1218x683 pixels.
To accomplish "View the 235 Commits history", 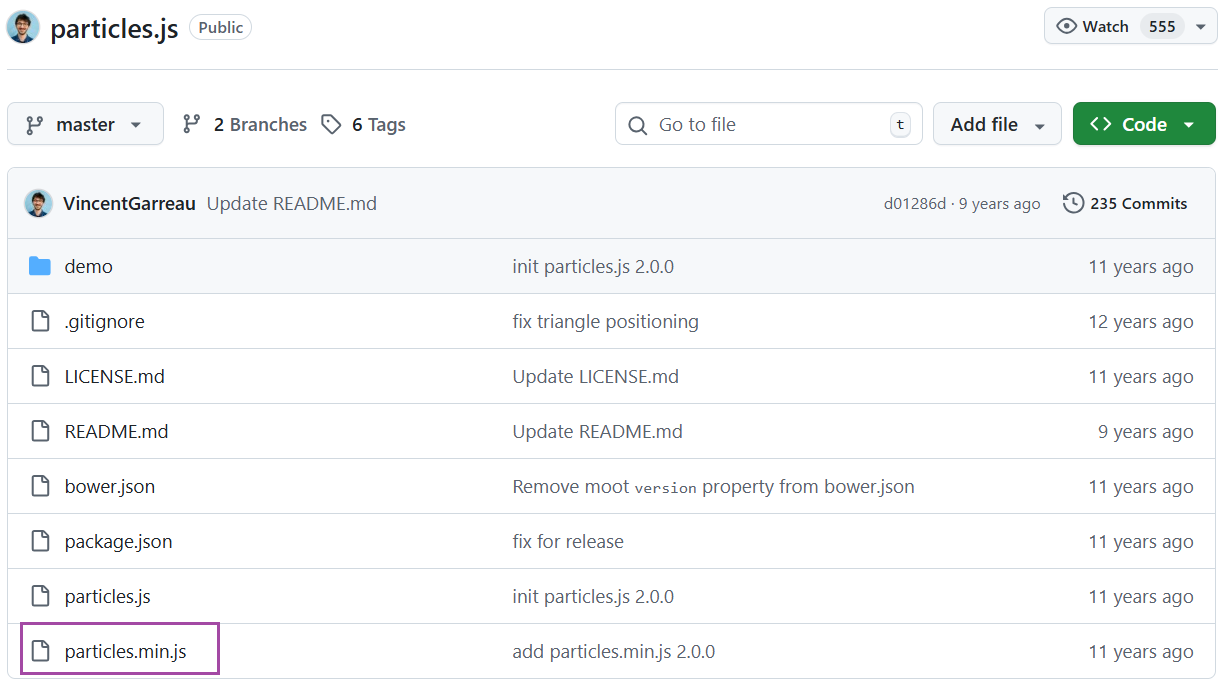I will (x=1126, y=203).
